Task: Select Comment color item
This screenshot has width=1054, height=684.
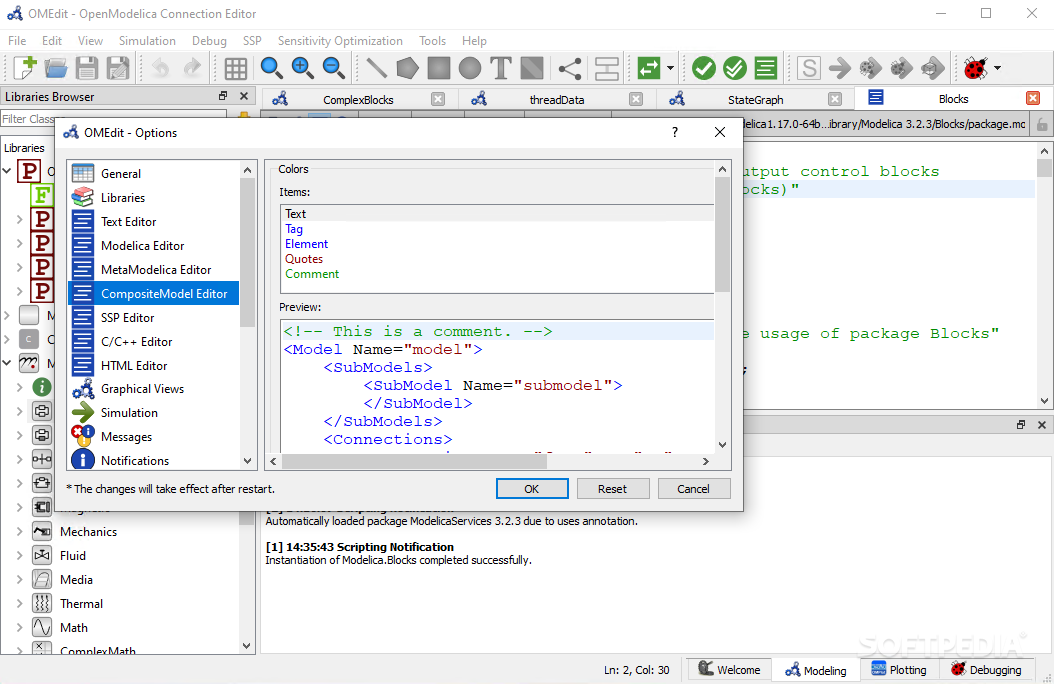Action: click(312, 274)
